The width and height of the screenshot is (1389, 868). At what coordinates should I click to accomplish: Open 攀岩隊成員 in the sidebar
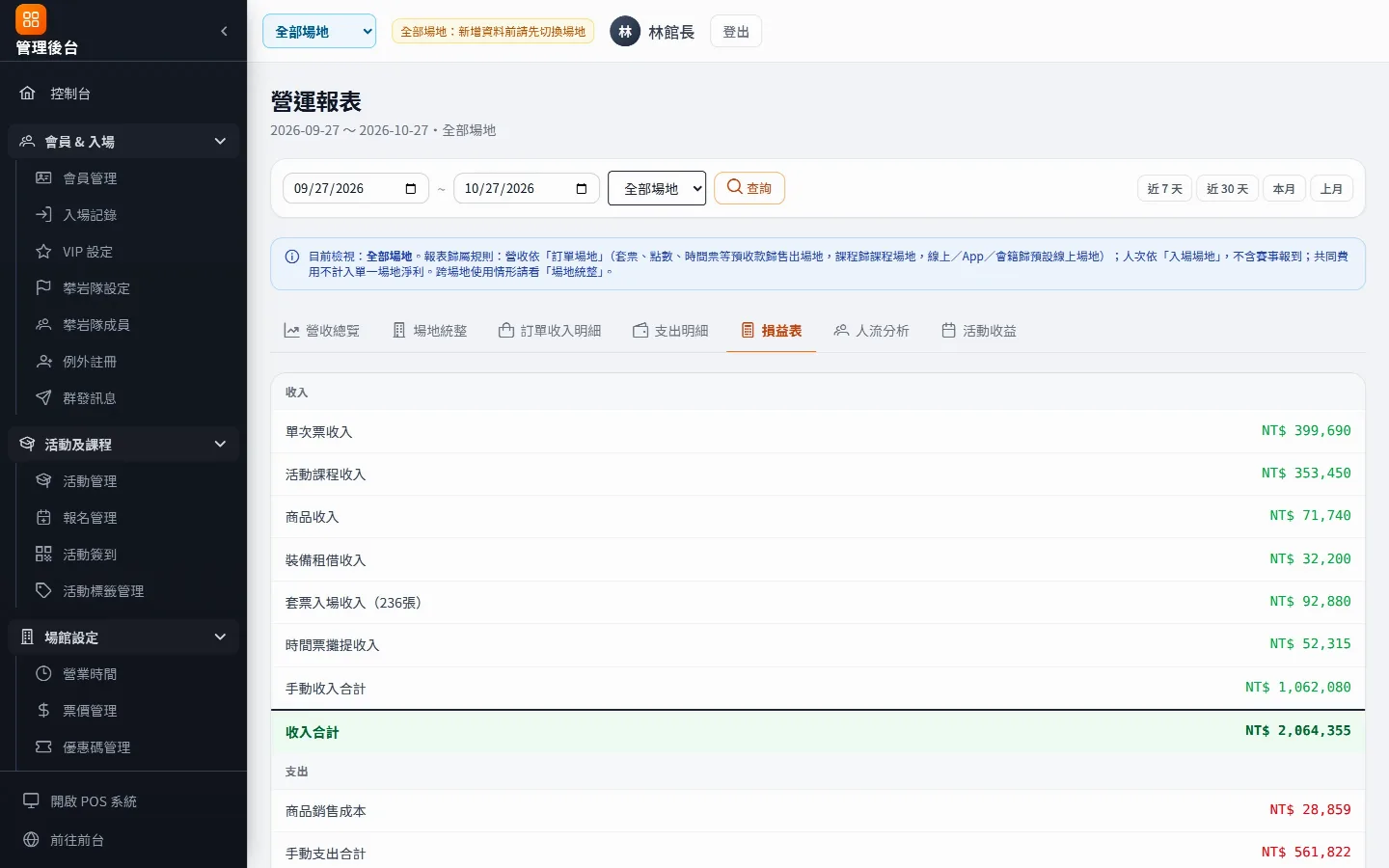click(127, 325)
